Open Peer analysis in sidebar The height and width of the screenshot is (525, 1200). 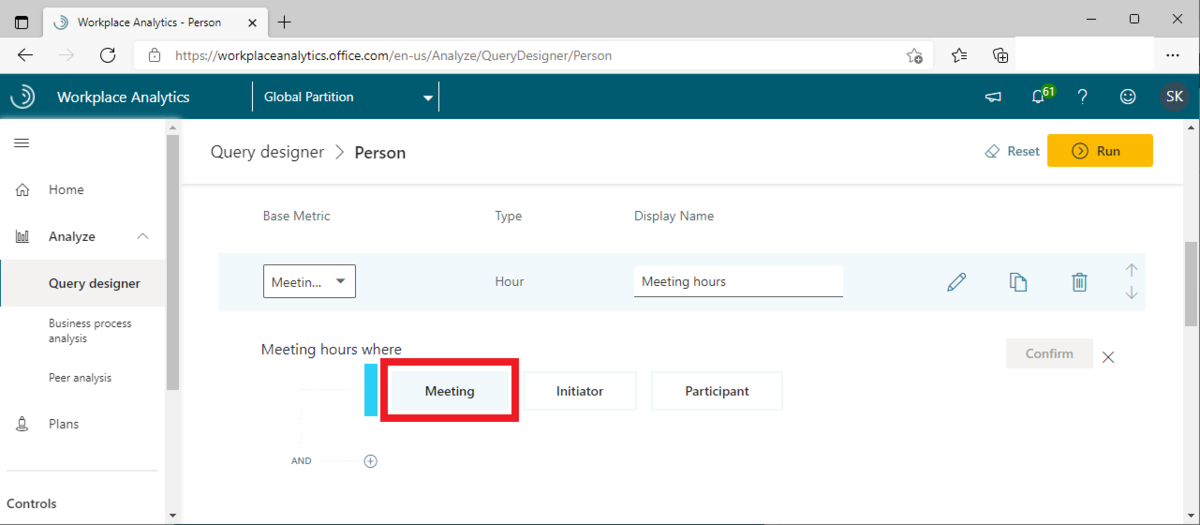[x=80, y=378]
